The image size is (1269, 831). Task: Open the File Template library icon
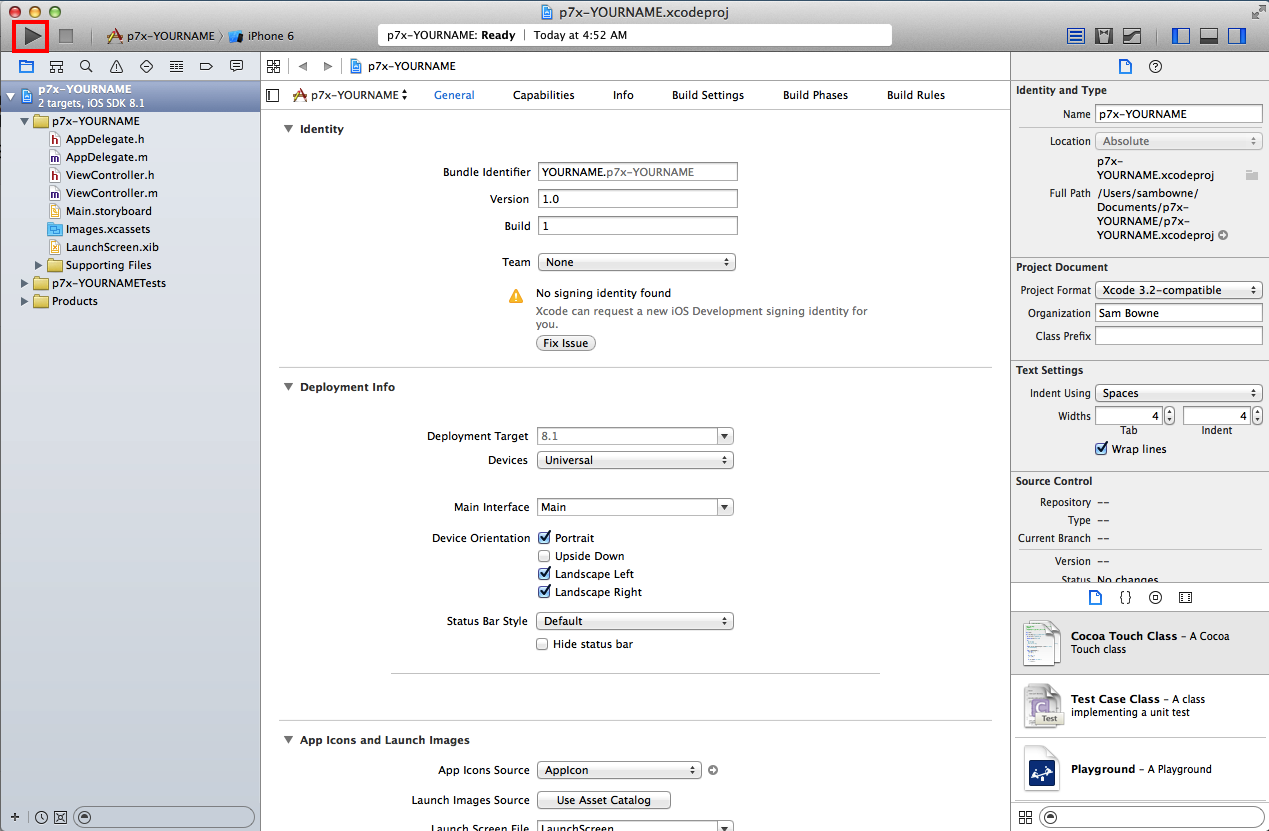point(1095,597)
